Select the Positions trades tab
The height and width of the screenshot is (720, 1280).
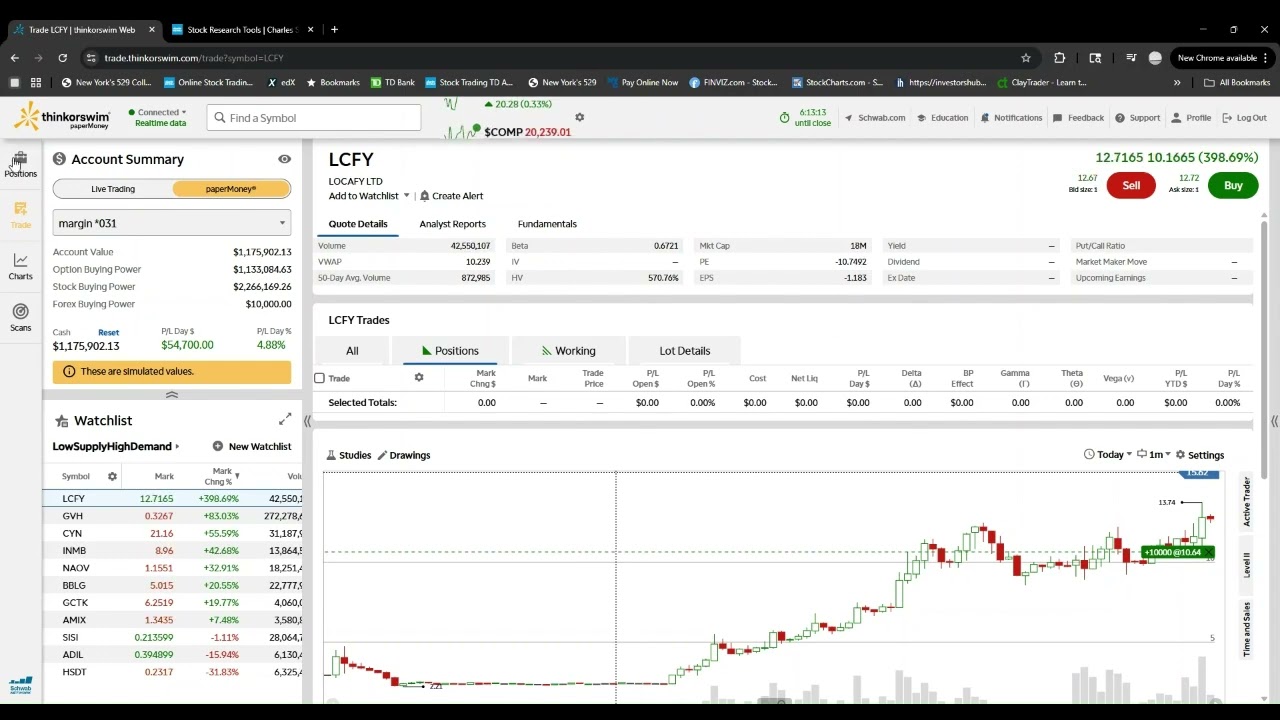click(x=449, y=351)
